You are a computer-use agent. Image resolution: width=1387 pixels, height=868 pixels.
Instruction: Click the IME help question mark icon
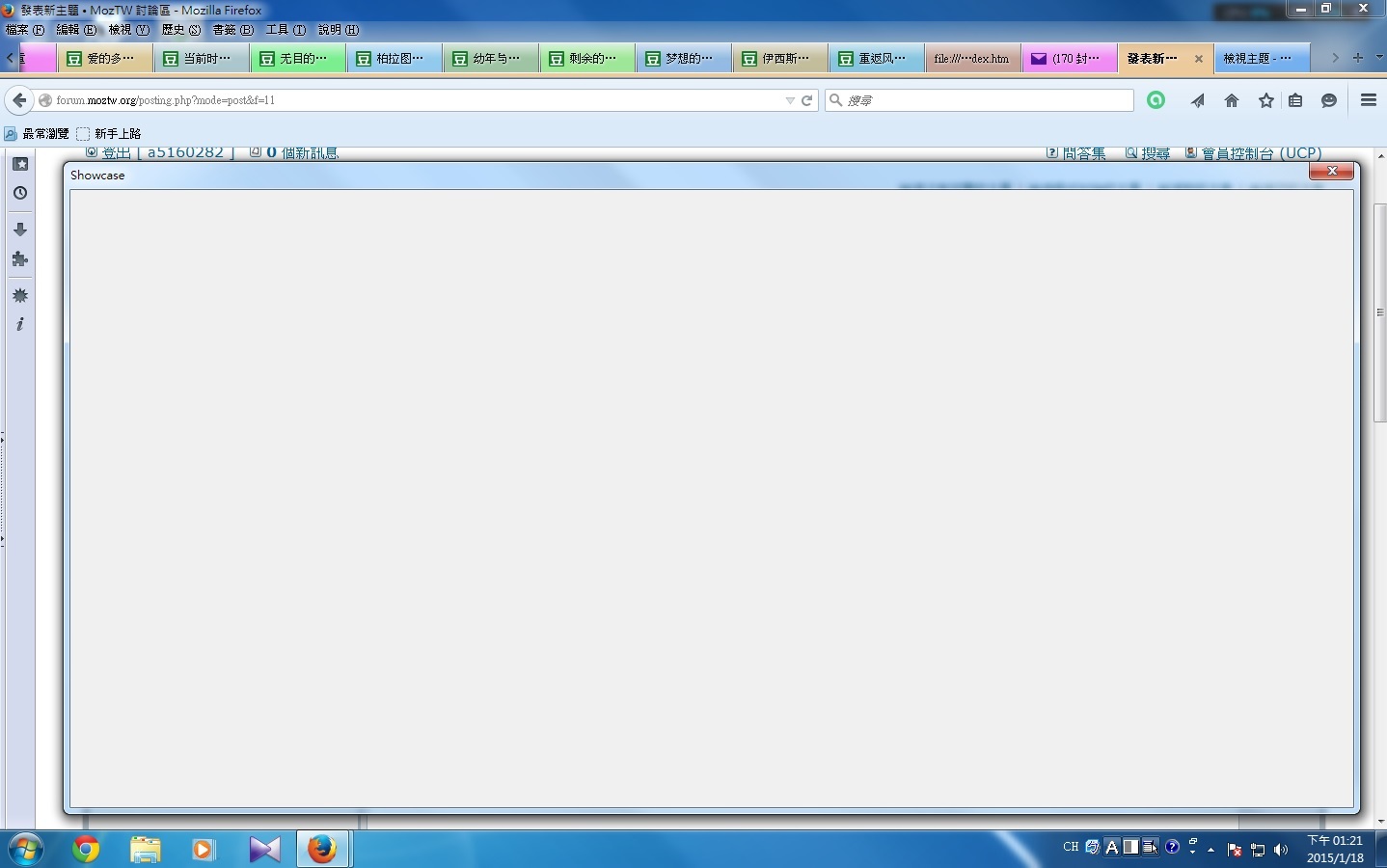[1173, 847]
